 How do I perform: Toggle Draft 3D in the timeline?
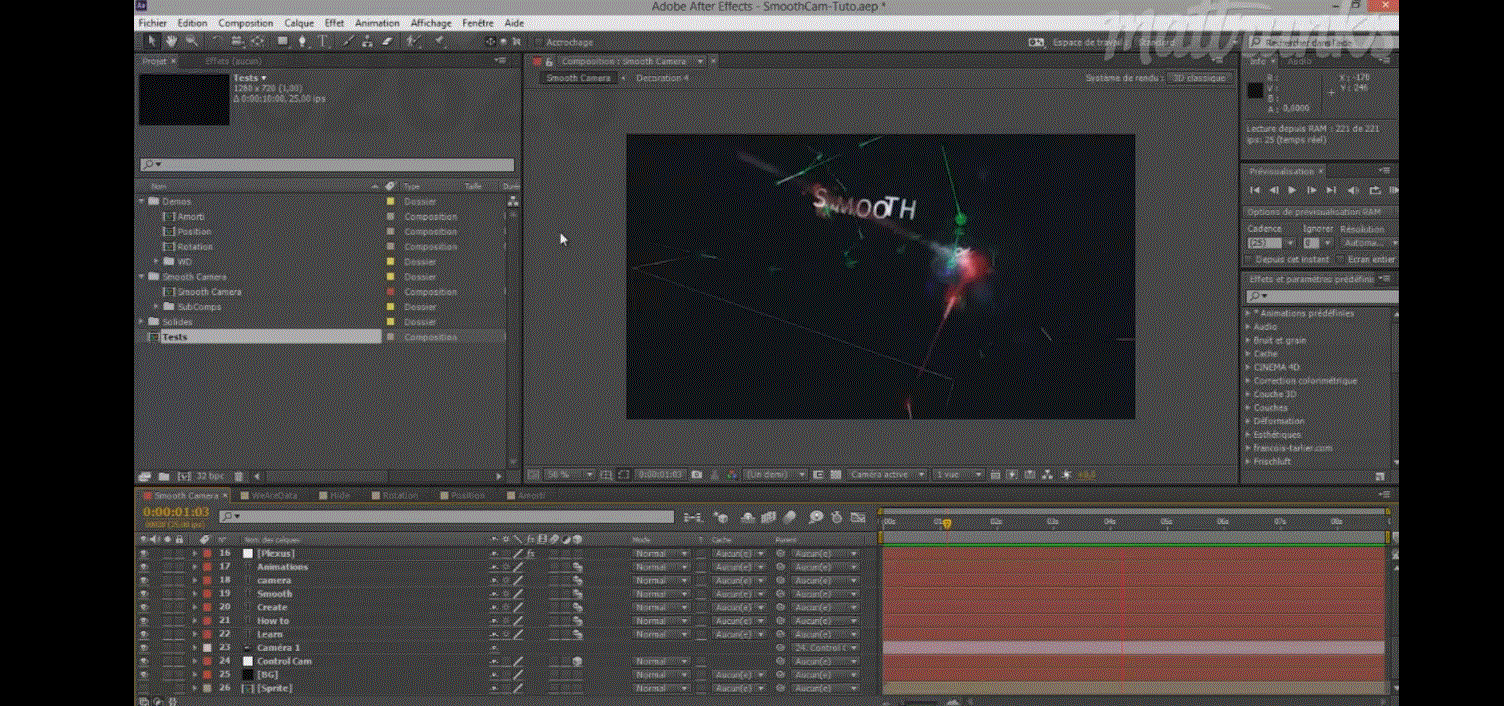(x=721, y=517)
